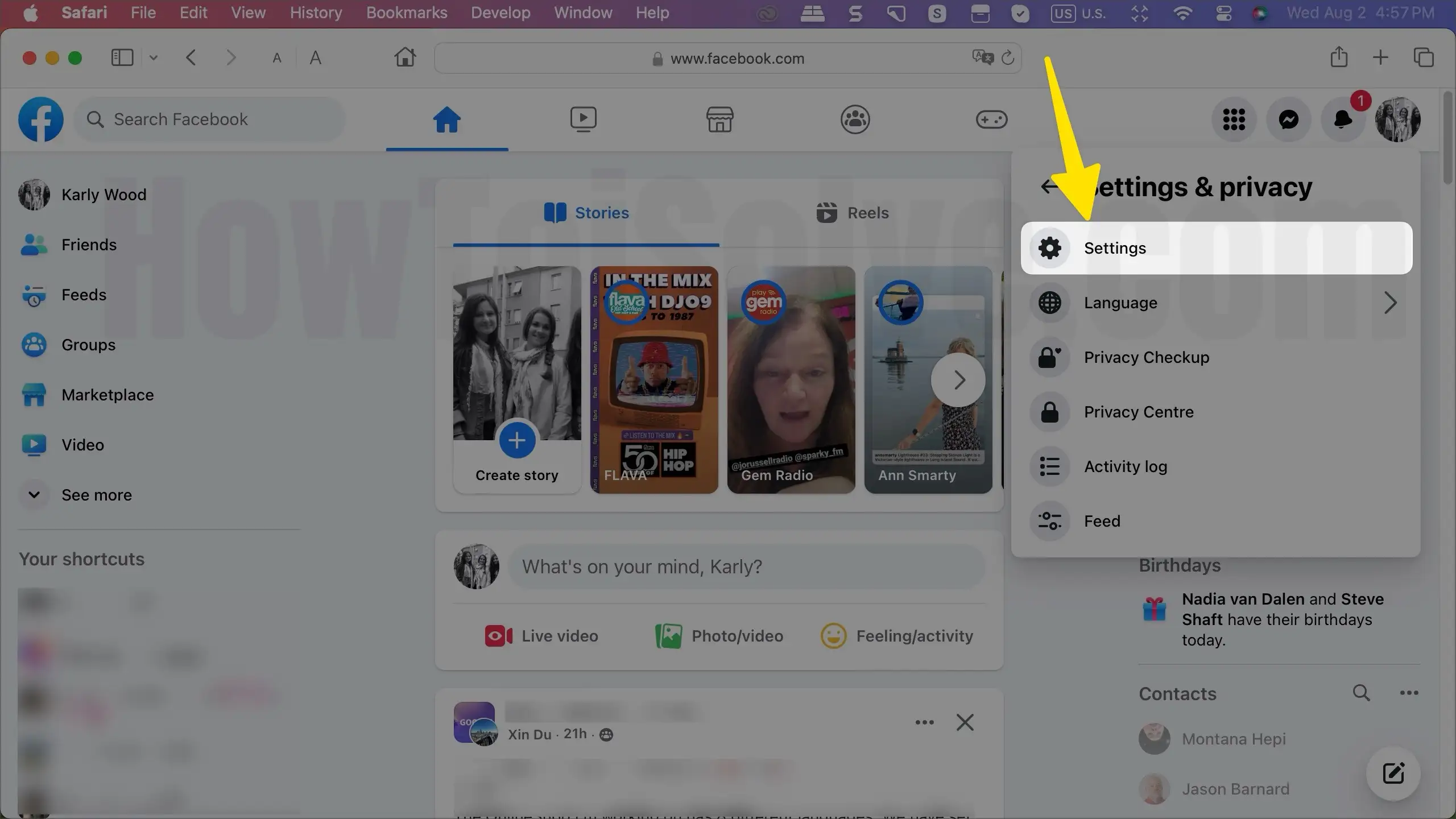This screenshot has width=1456, height=819.
Task: Open the Safari History menu
Action: click(316, 13)
